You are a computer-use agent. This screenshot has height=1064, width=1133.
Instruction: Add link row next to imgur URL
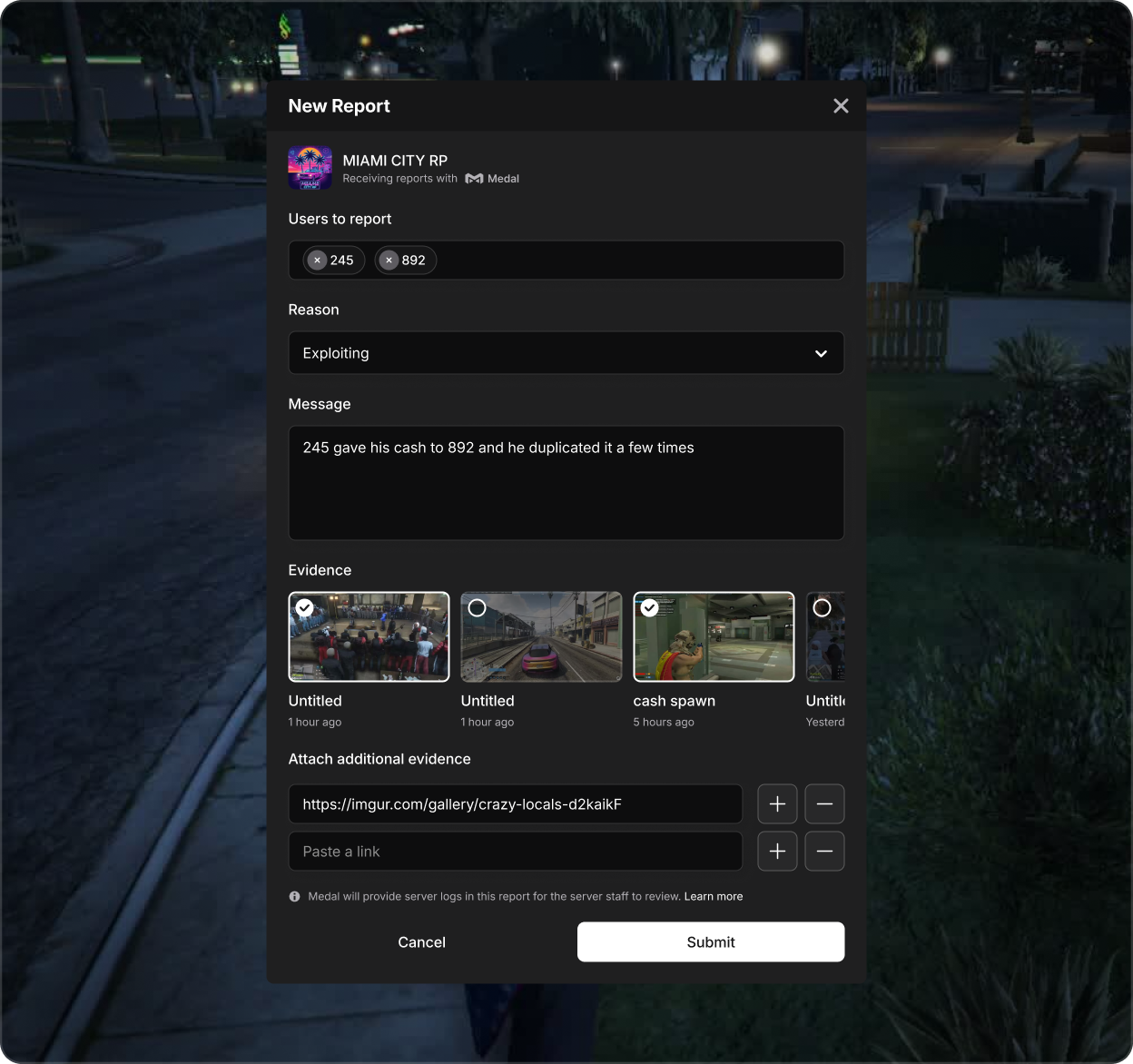[x=777, y=804]
